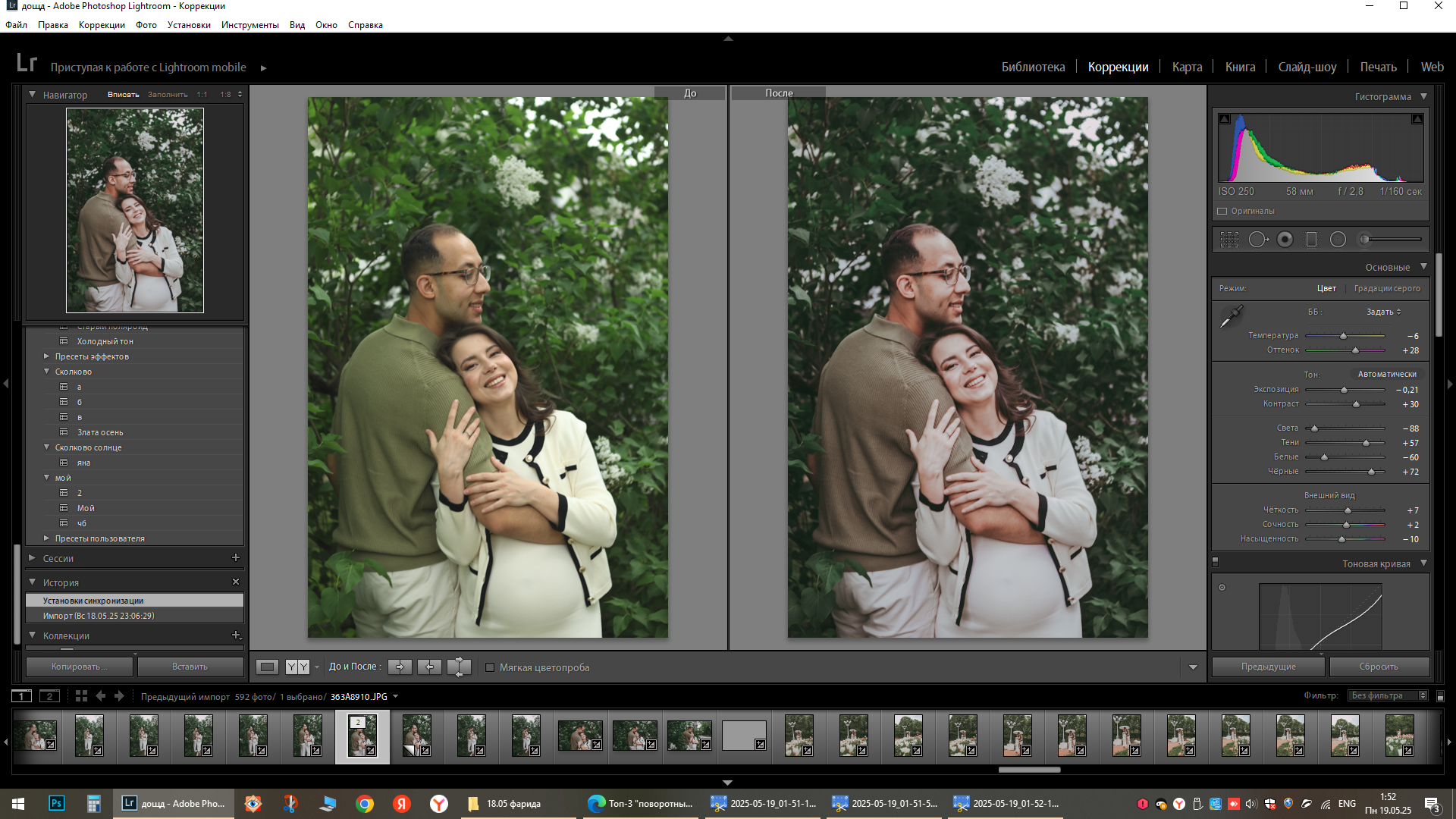Screen dimensions: 1456x819
Task: Open the Без фильтра filter dropdown
Action: tap(1388, 695)
